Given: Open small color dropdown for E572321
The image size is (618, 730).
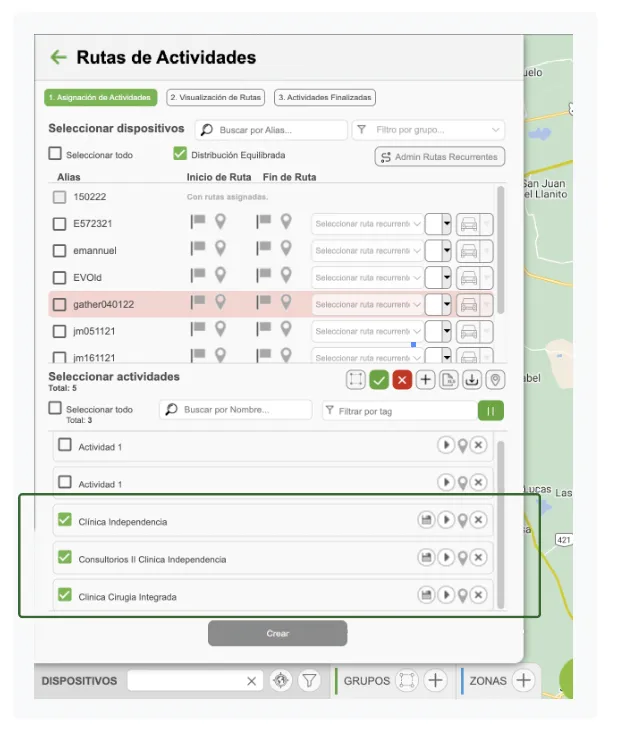Looking at the screenshot, I should [x=438, y=224].
